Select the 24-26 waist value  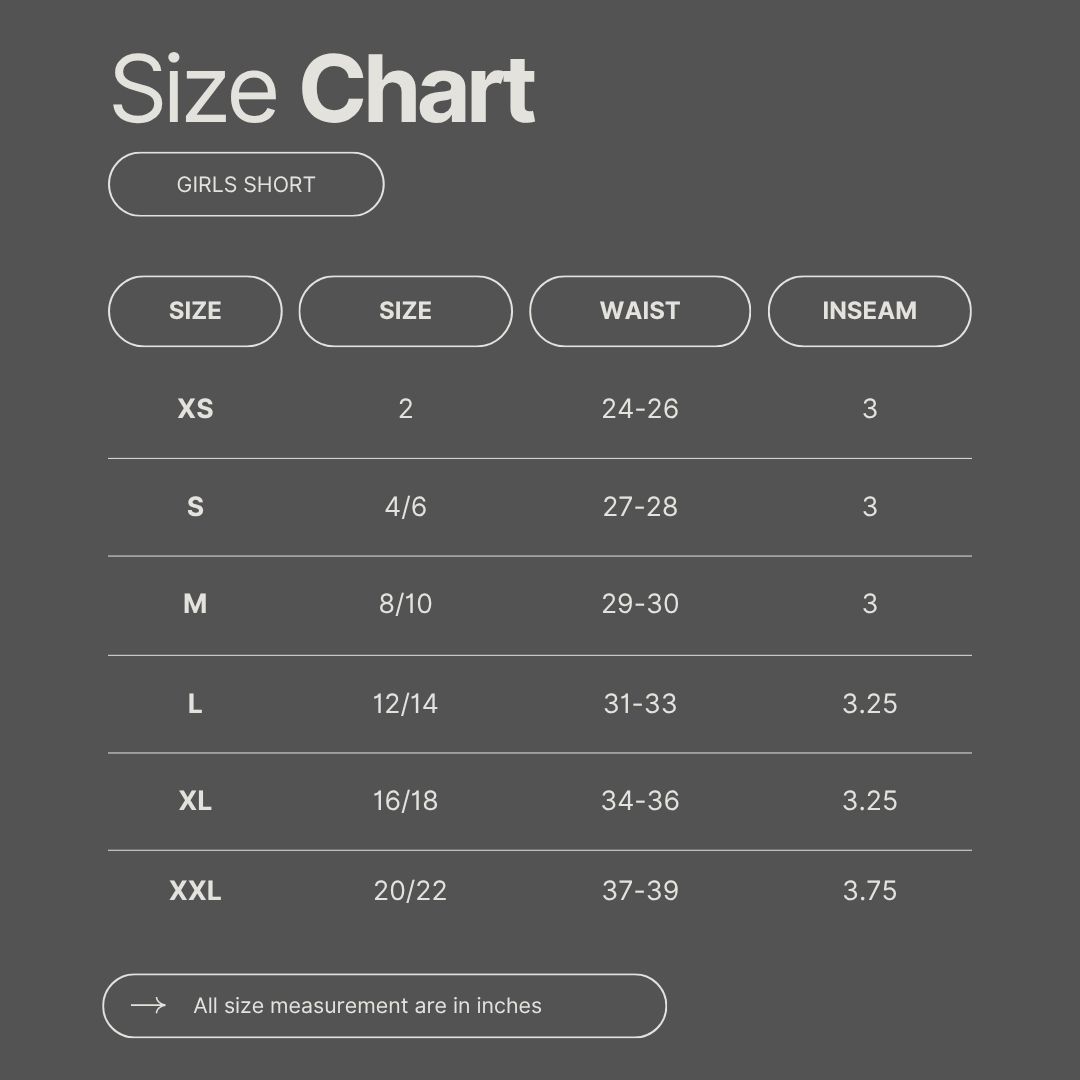click(640, 409)
